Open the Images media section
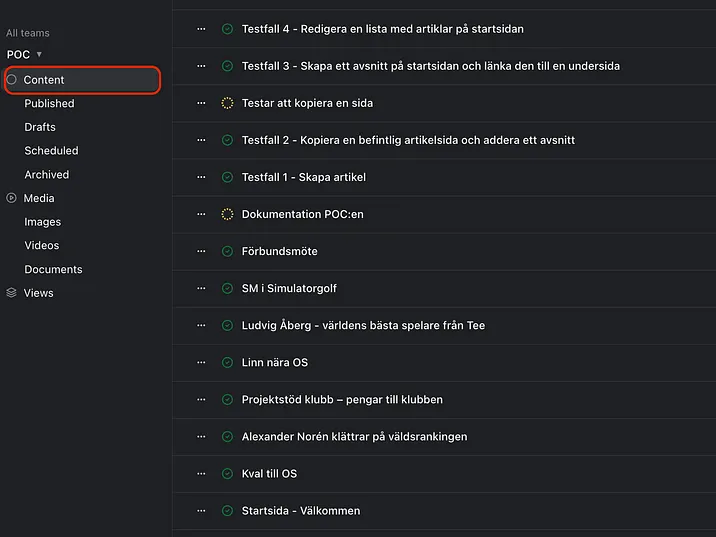Viewport: 716px width, 537px height. pyautogui.click(x=43, y=222)
